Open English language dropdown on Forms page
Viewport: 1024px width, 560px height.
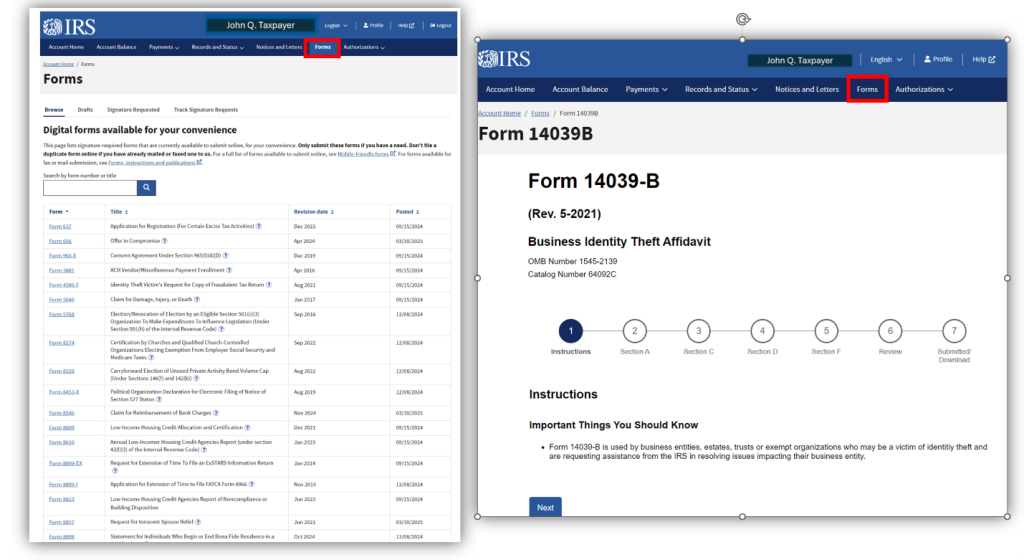tap(336, 25)
